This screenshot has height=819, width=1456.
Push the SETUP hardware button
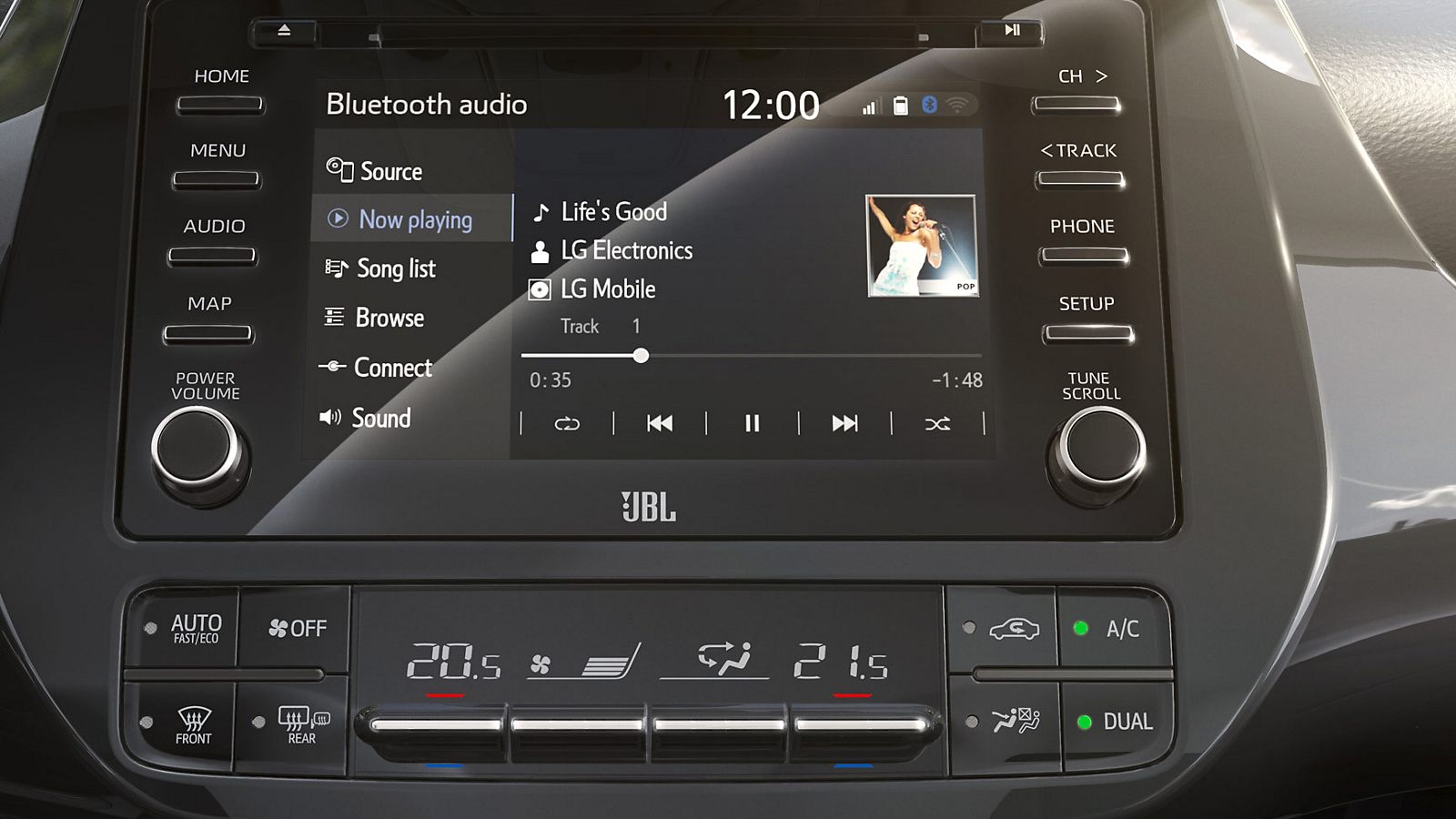point(1088,334)
